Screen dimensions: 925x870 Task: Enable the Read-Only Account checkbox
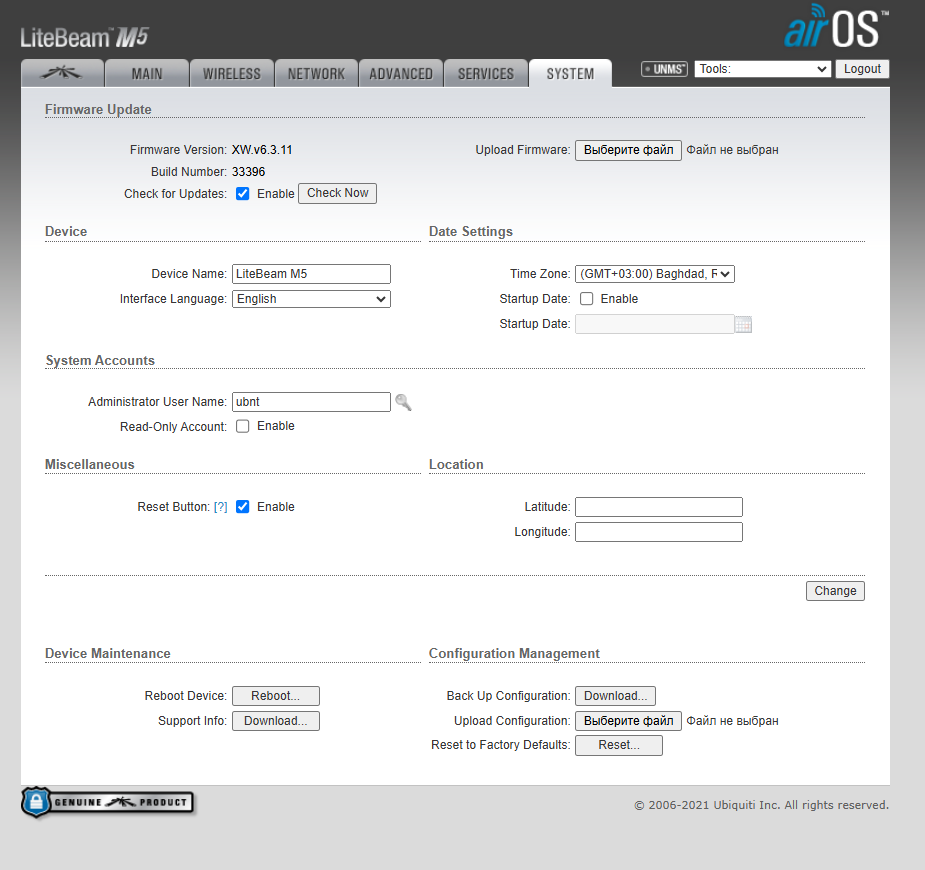coord(242,426)
